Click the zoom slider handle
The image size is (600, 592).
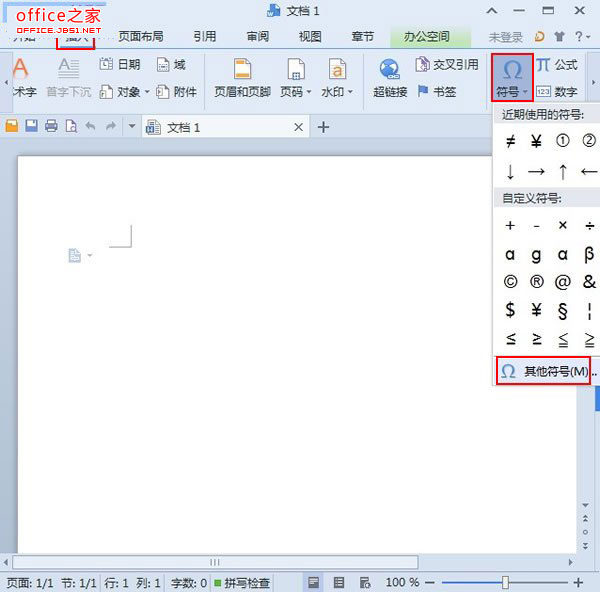(506, 582)
